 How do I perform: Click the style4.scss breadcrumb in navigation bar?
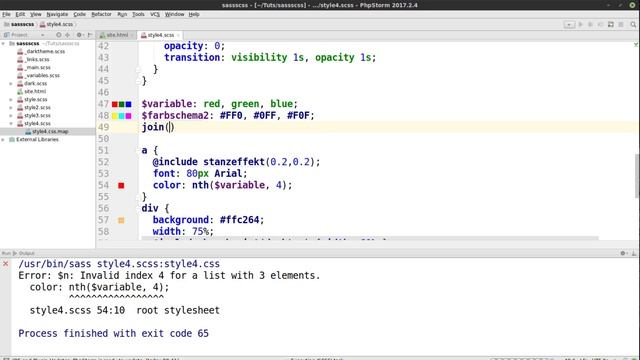[56, 24]
